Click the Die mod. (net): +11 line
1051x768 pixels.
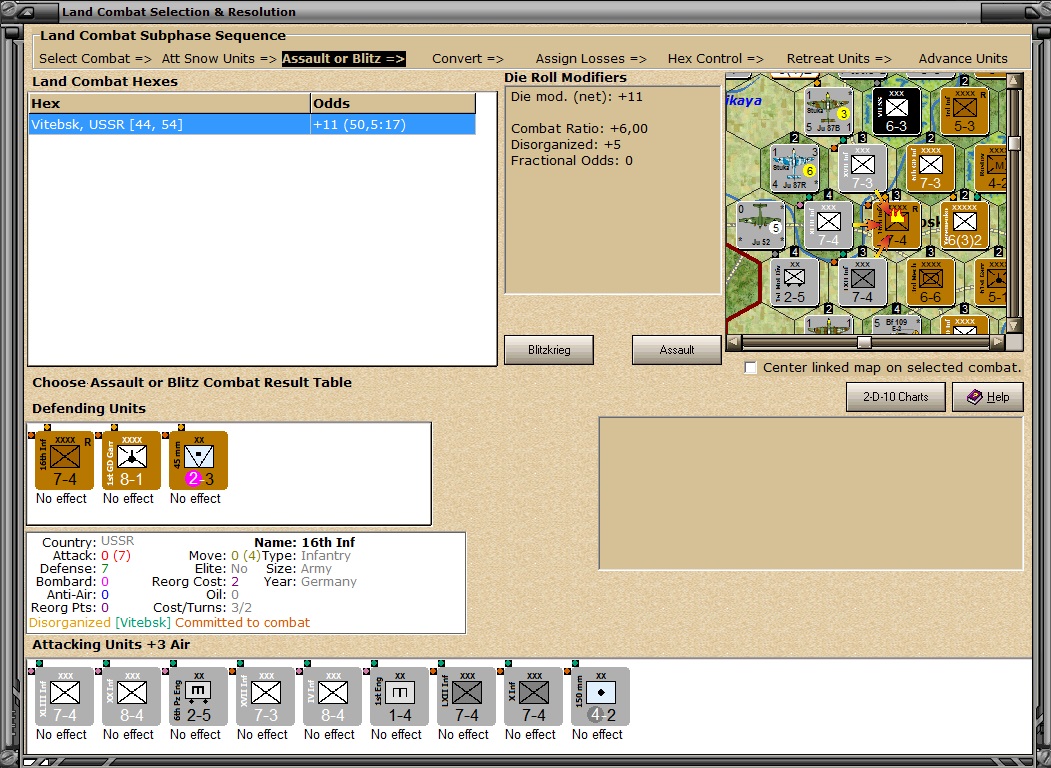click(x=576, y=97)
